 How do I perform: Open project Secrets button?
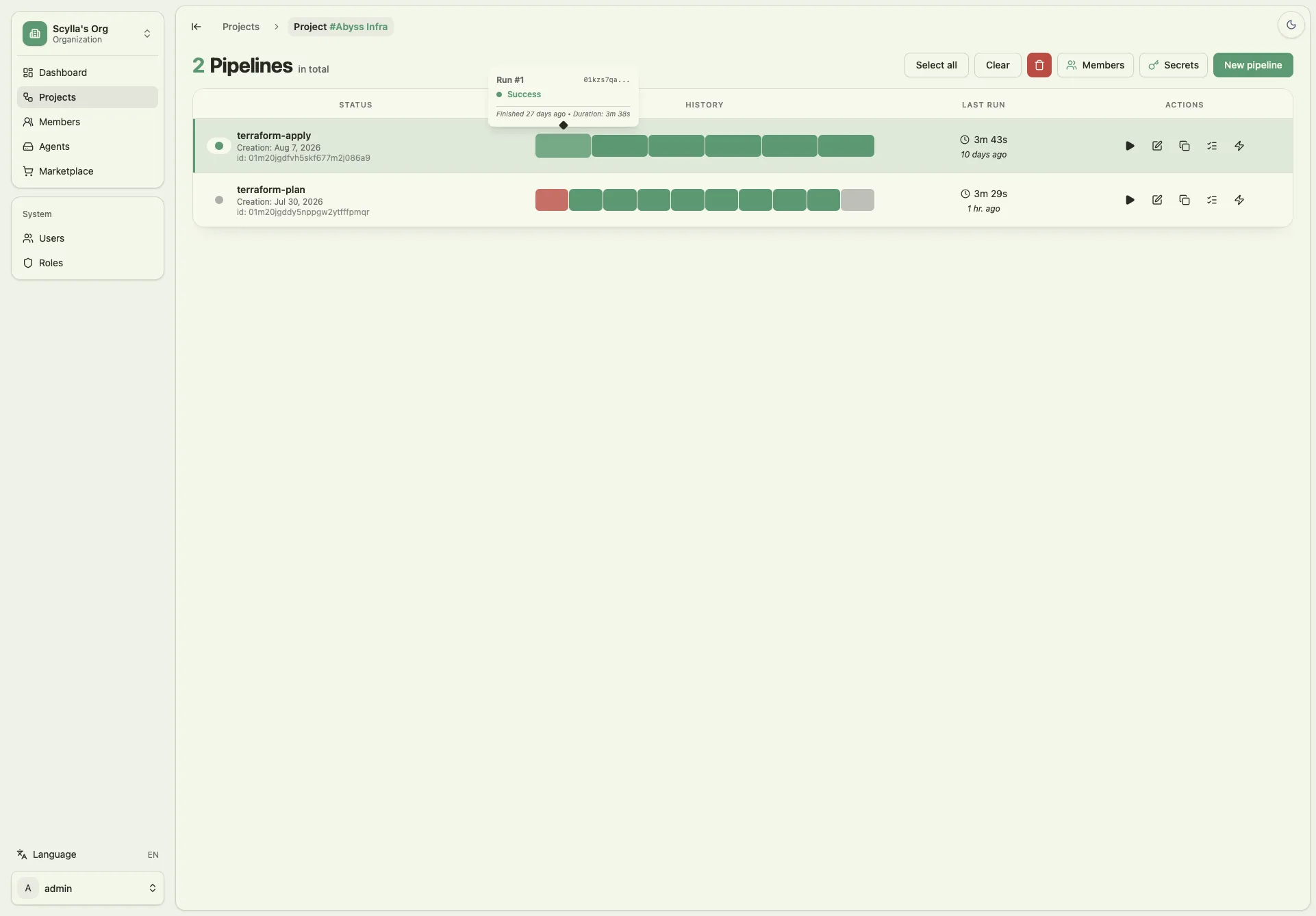(x=1173, y=65)
